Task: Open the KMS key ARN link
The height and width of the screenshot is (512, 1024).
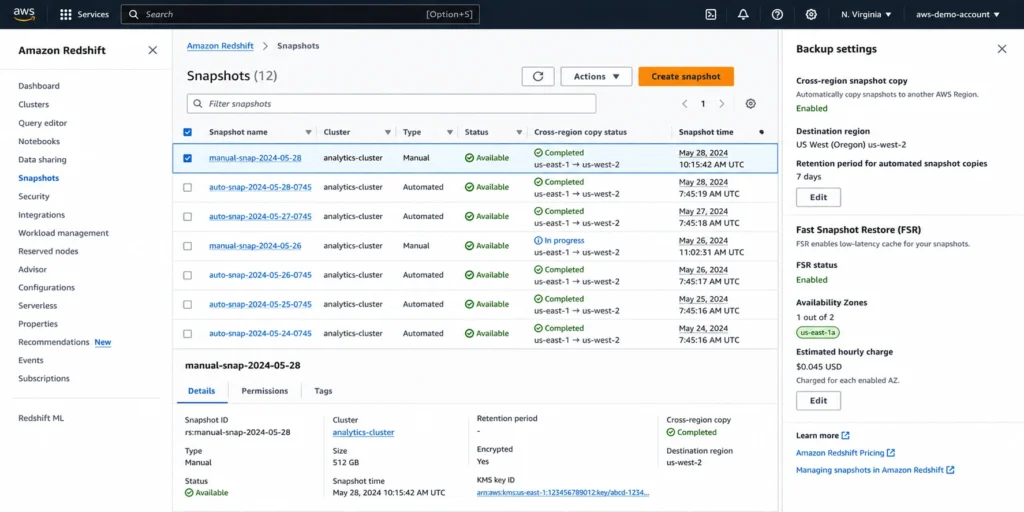Action: tap(563, 492)
